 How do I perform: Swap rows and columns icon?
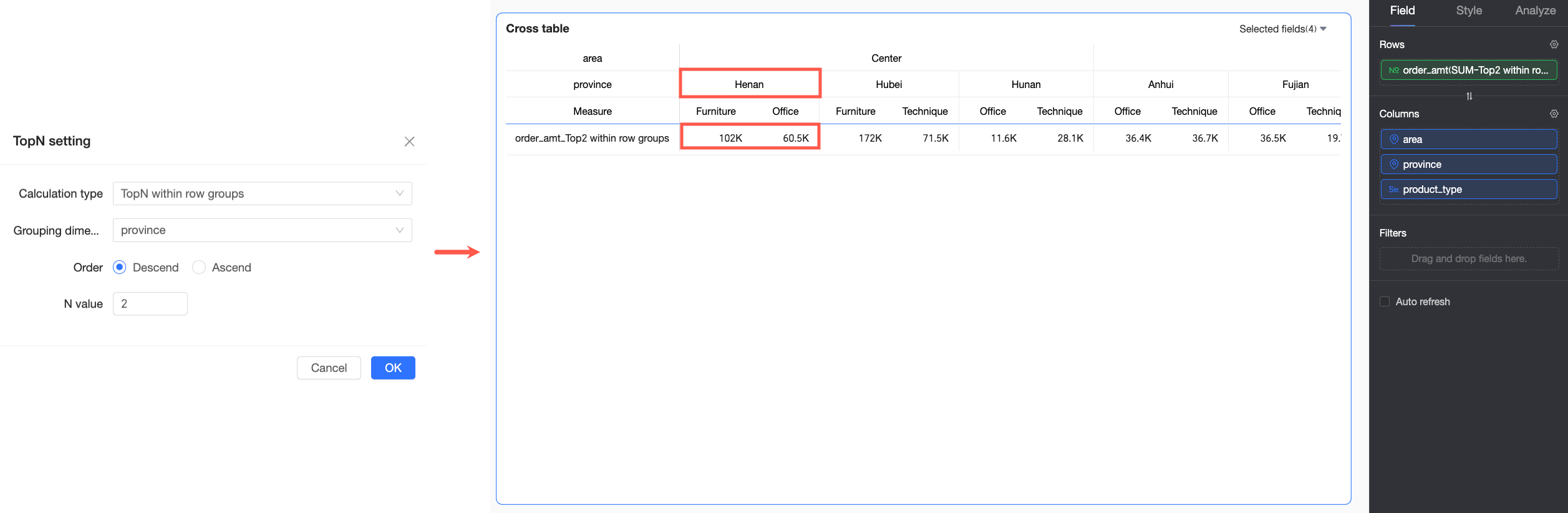(1469, 96)
